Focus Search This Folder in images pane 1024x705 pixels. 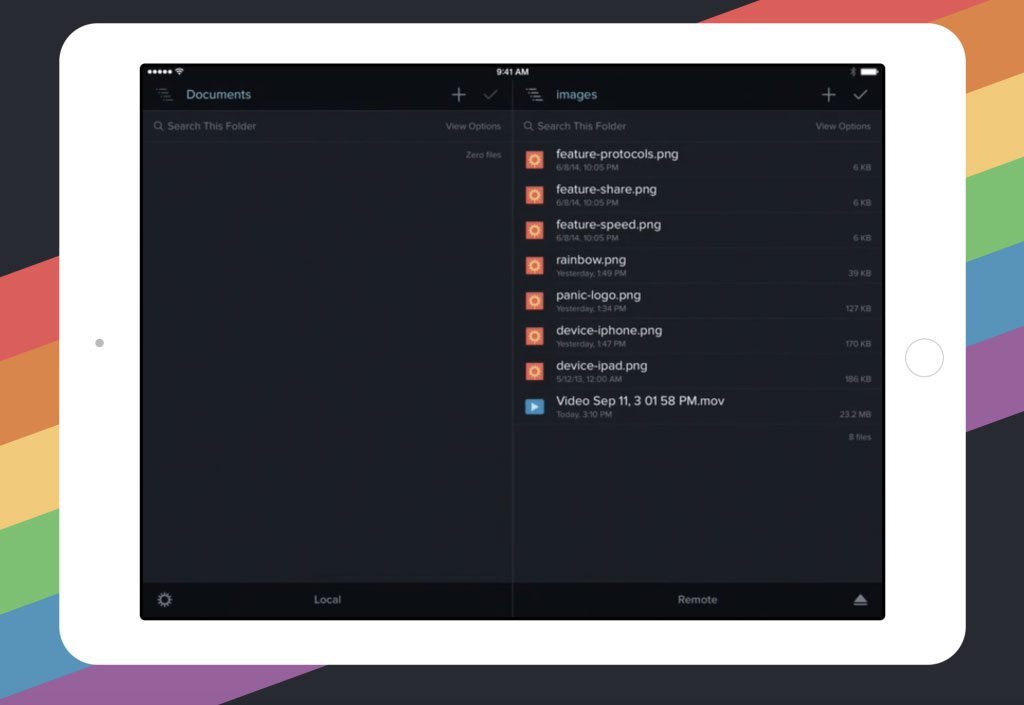(581, 126)
